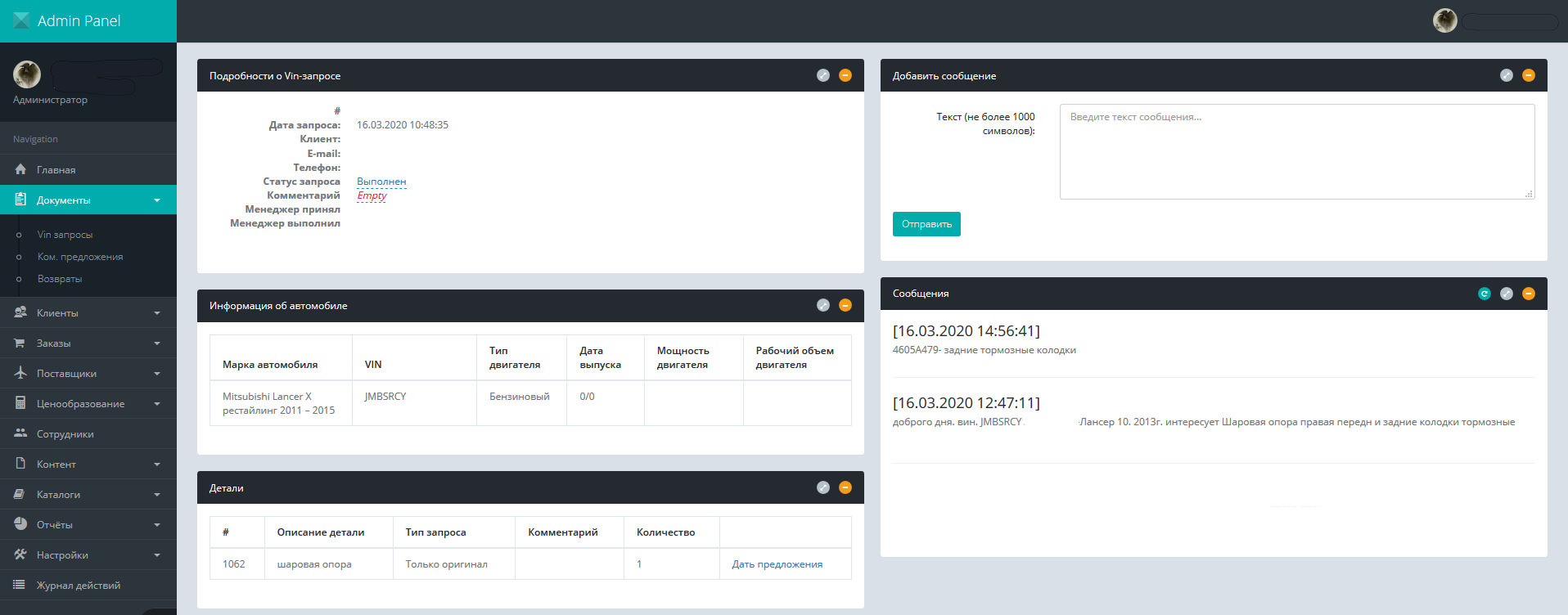Expand Подробности о Vin-запросе panel to fullscreen
This screenshot has width=1568, height=615.
click(823, 75)
